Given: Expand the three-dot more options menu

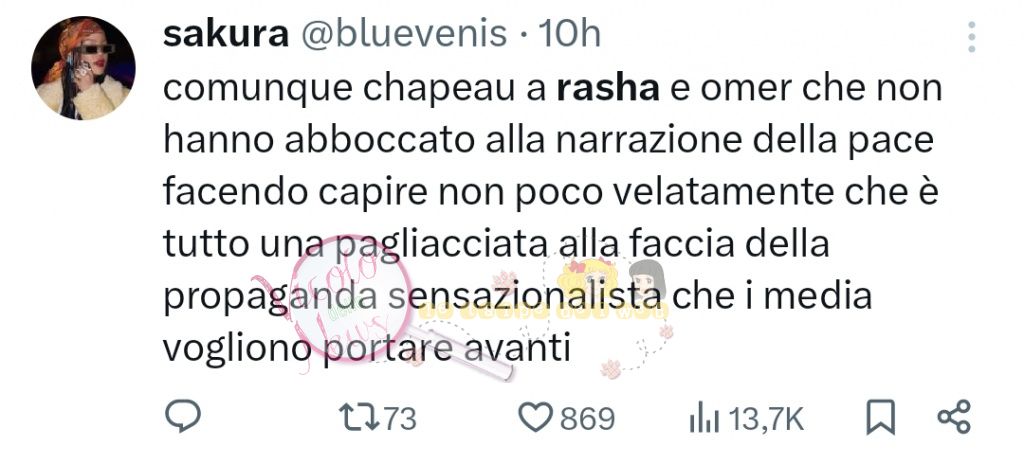Looking at the screenshot, I should tap(971, 37).
